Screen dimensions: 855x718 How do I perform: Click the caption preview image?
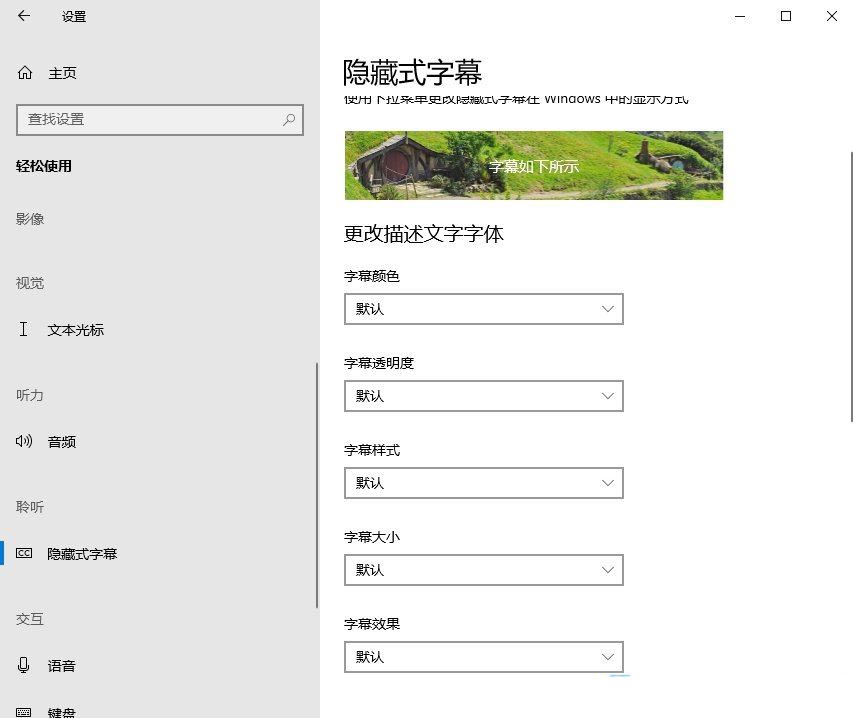coord(533,165)
